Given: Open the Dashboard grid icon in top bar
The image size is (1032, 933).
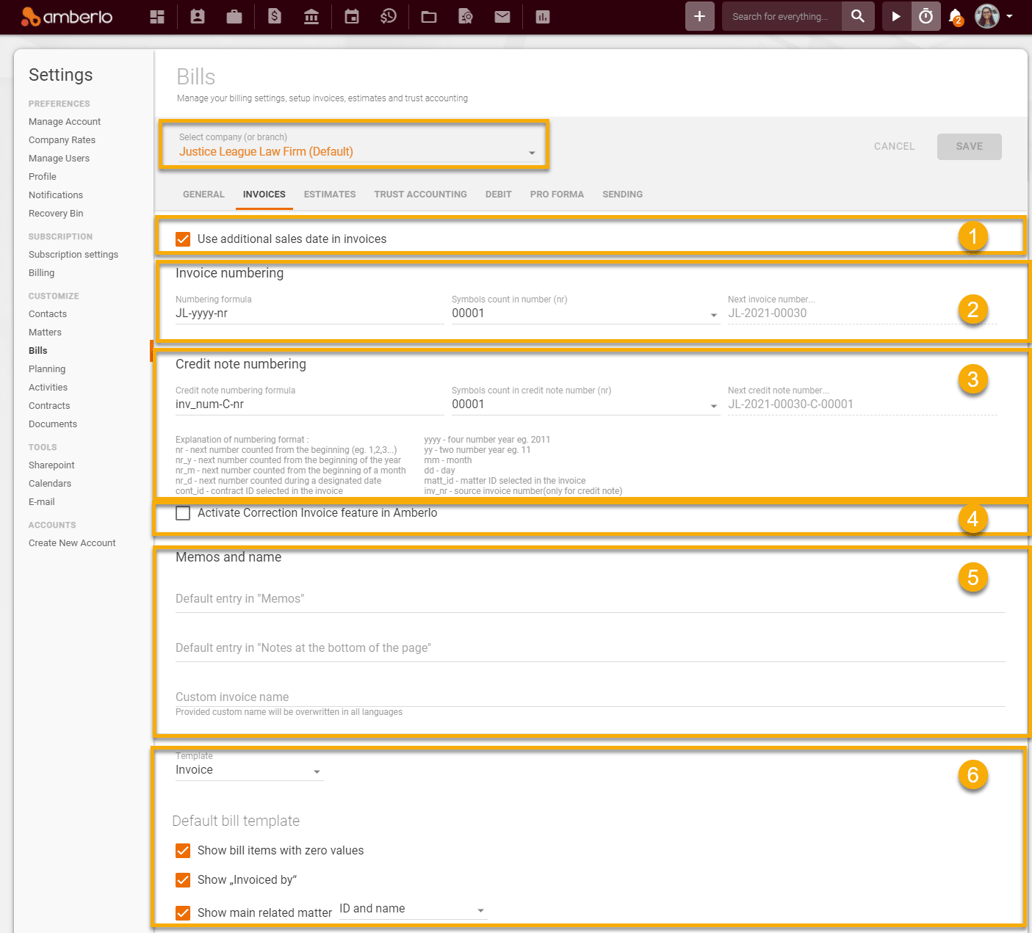Looking at the screenshot, I should tap(157, 16).
